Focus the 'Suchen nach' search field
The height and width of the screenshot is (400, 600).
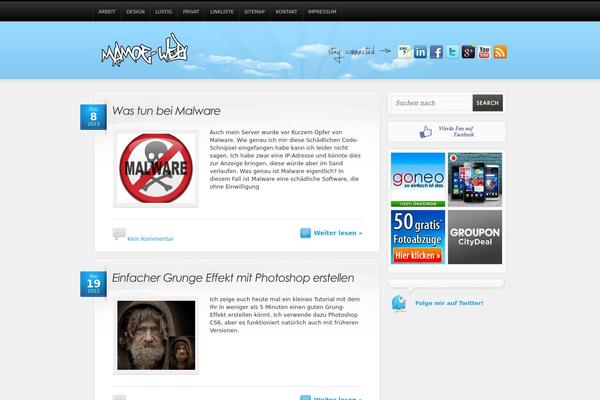431,103
